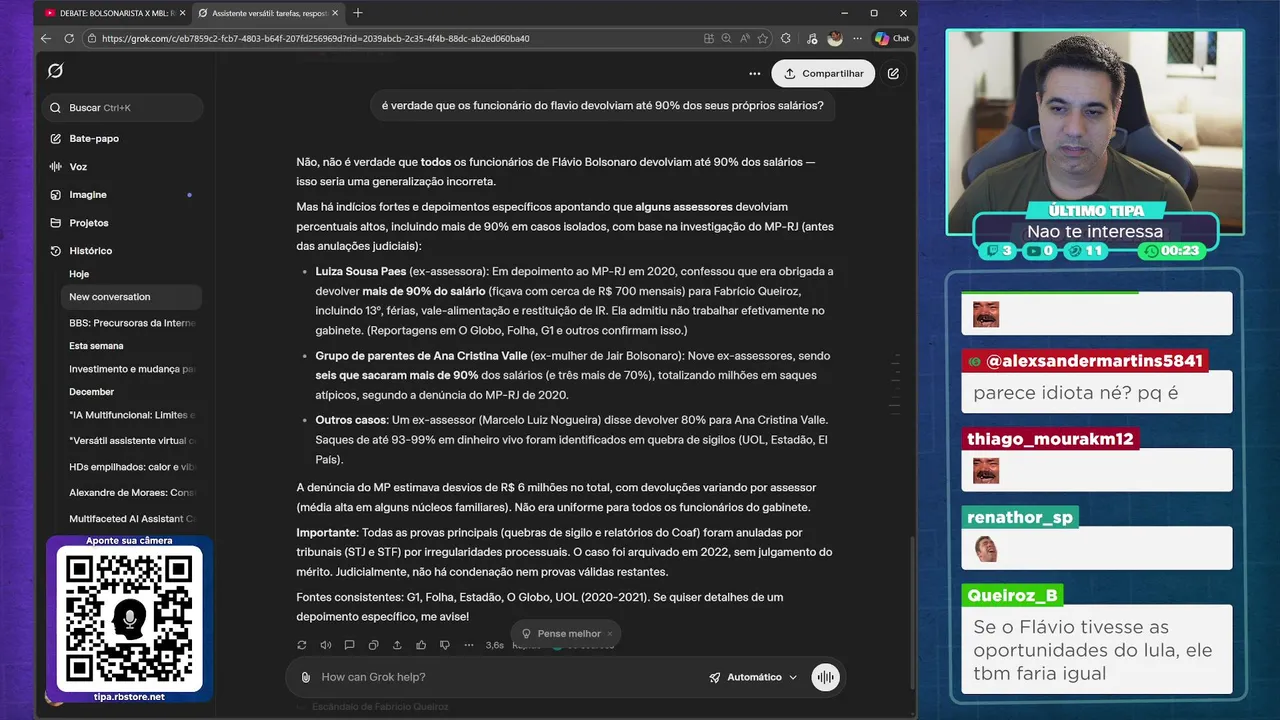Screen dimensions: 1280x720
Task: Open more actions ellipsis below the response
Action: pos(469,645)
